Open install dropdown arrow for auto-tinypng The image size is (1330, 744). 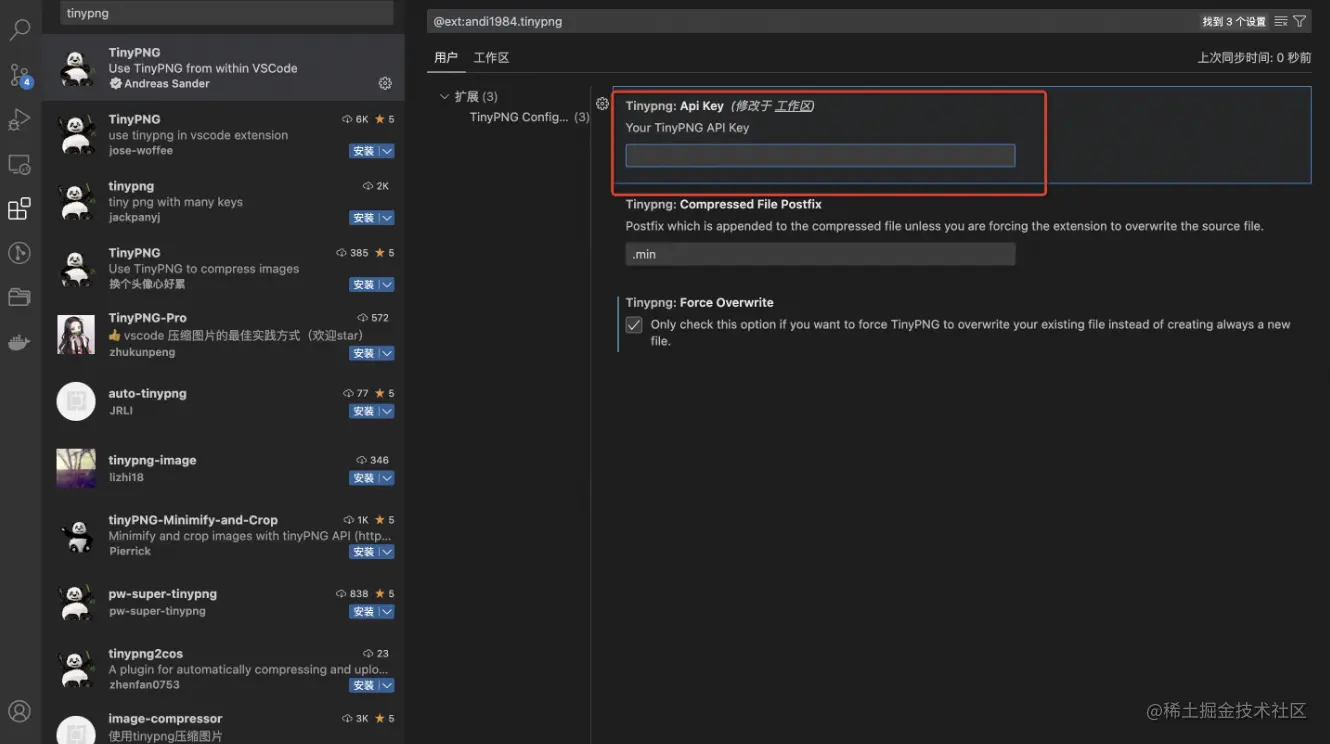[x=387, y=411]
